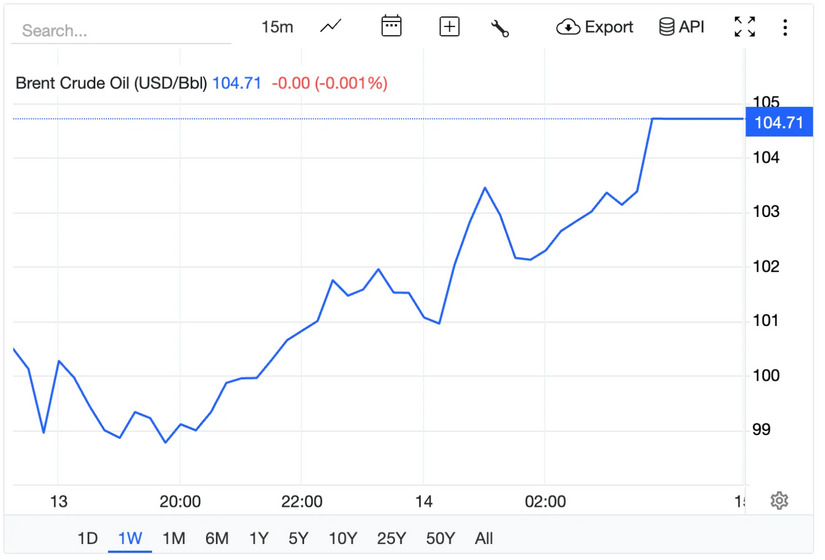Click the Search input field
The width and height of the screenshot is (825, 560).
pyautogui.click(x=120, y=30)
